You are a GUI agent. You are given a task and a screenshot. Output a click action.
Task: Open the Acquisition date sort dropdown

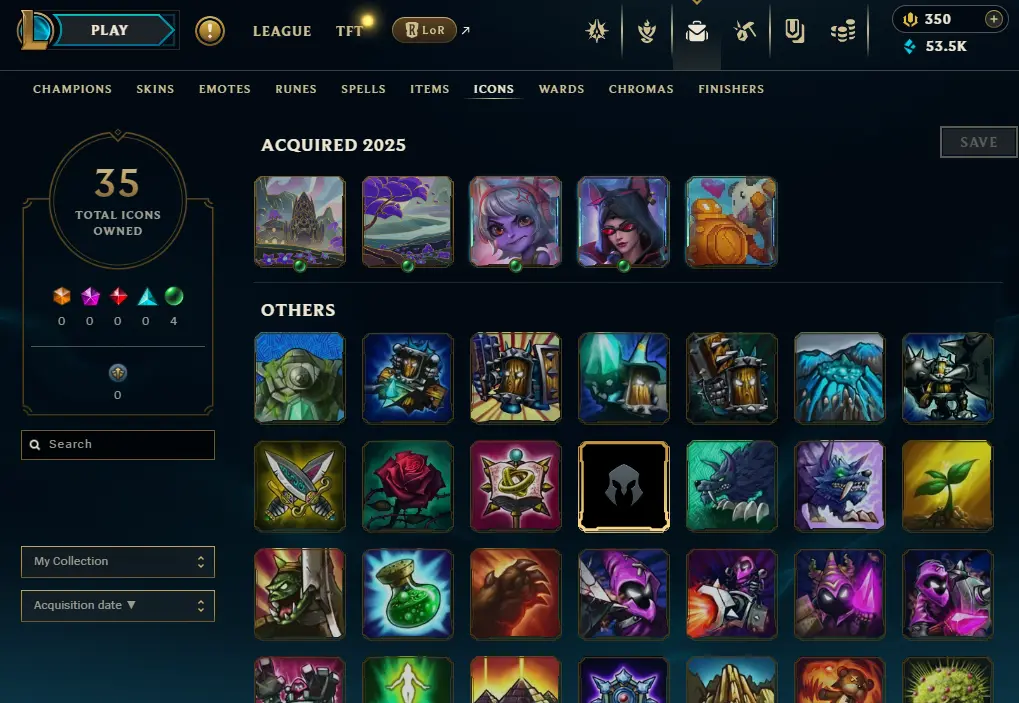[x=118, y=606]
